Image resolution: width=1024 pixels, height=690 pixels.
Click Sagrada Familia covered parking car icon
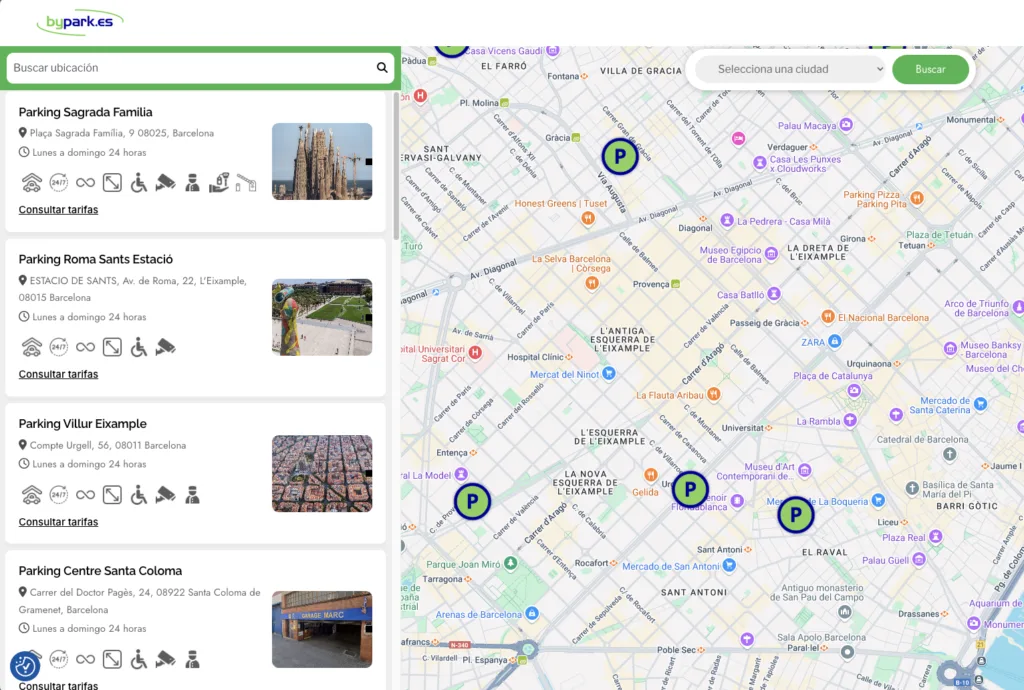31,183
